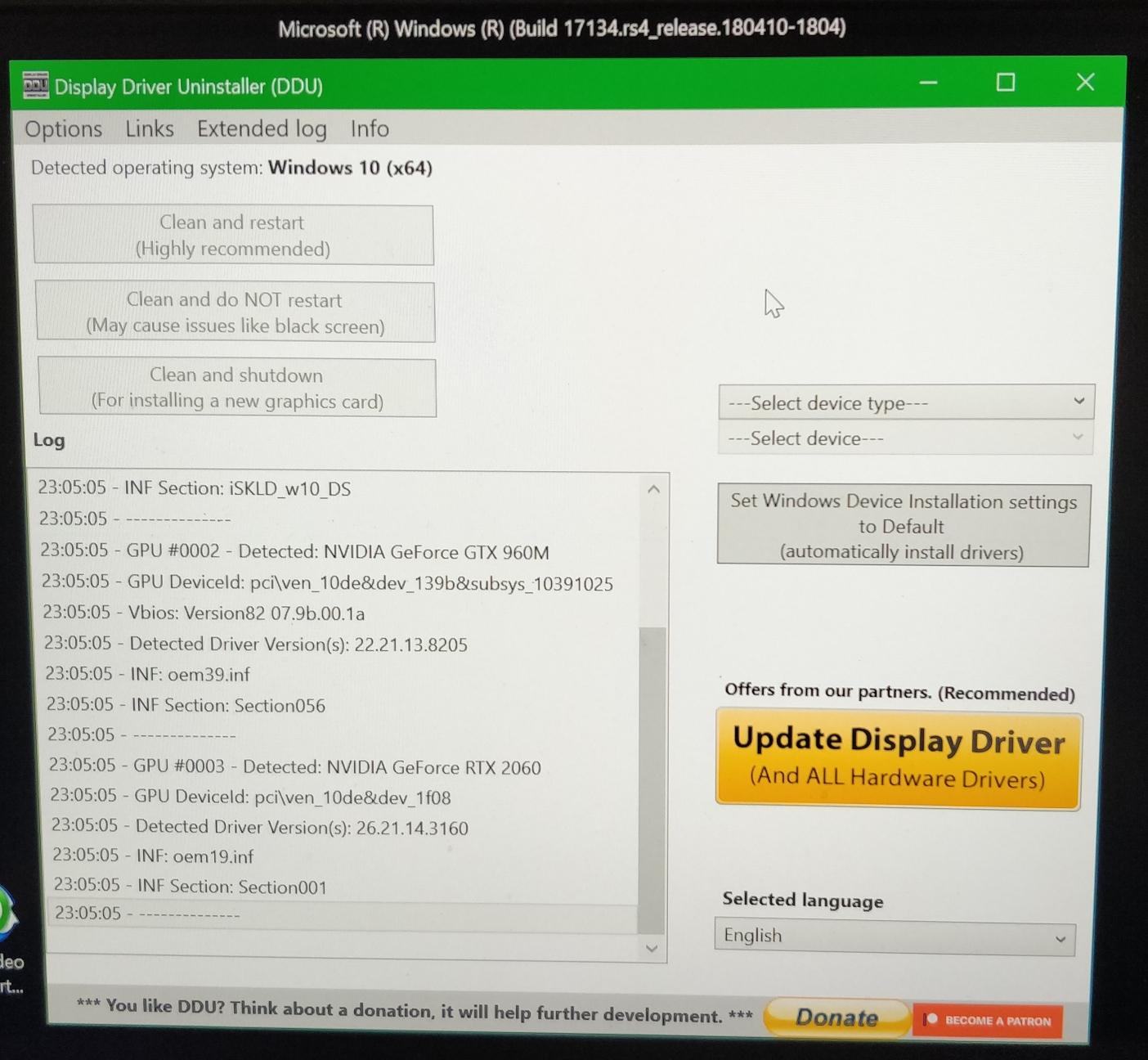Maximize the DDU window
Viewport: 1148px width, 1060px height.
(1006, 82)
